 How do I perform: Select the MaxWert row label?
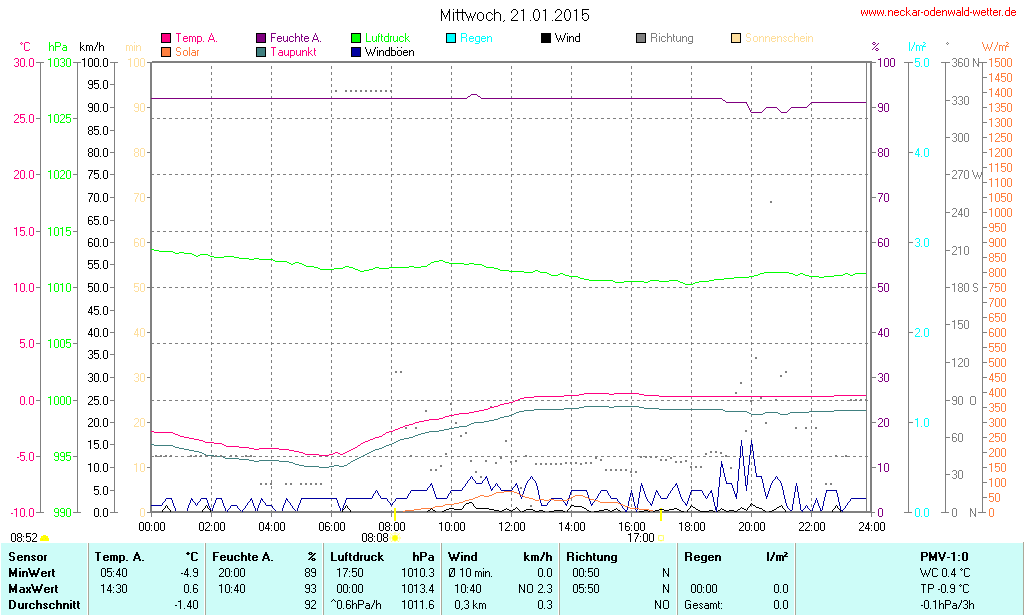[x=33, y=588]
